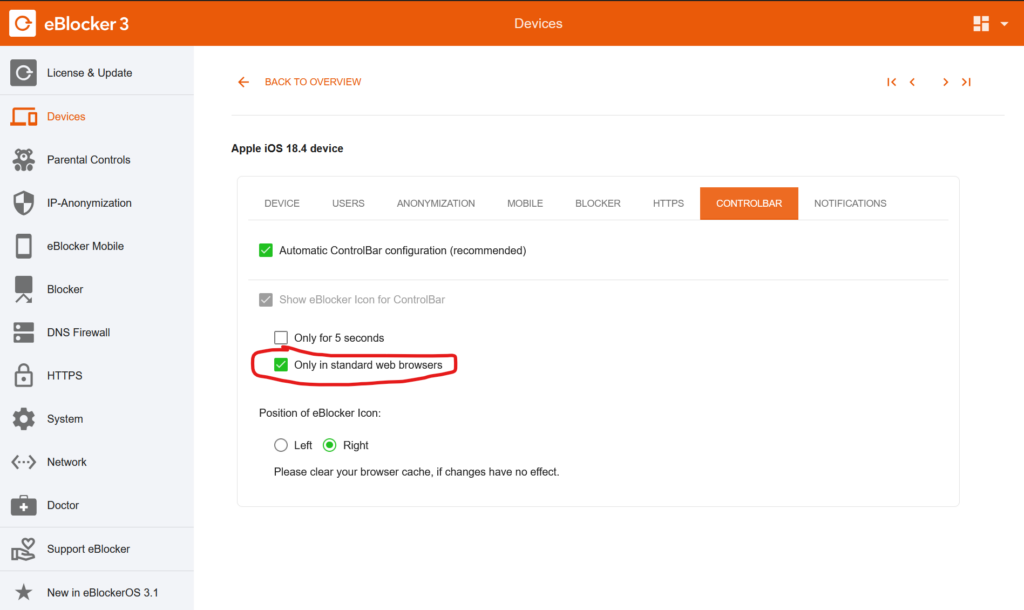Click the clear browser cache hint text

417,472
